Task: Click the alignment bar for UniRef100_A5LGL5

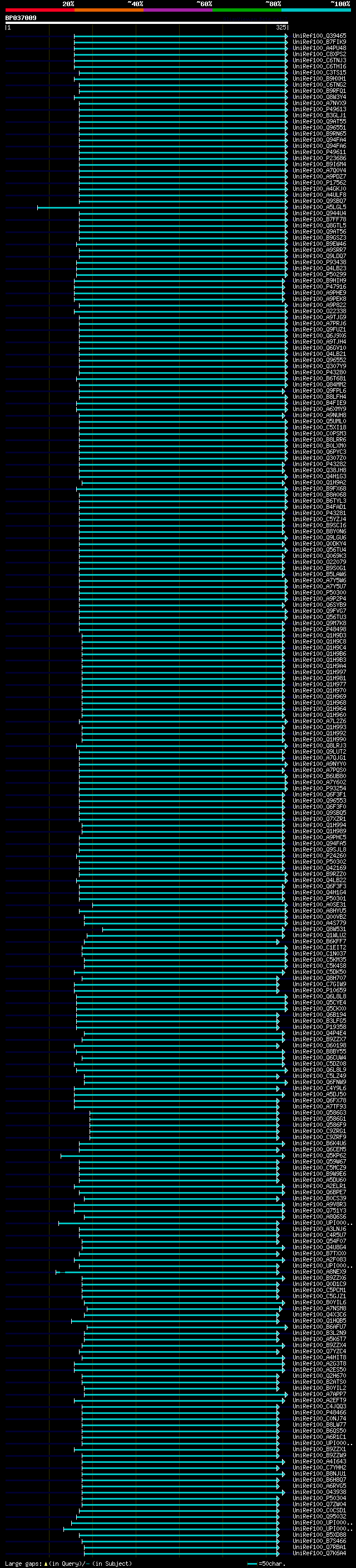Action: 162,207
